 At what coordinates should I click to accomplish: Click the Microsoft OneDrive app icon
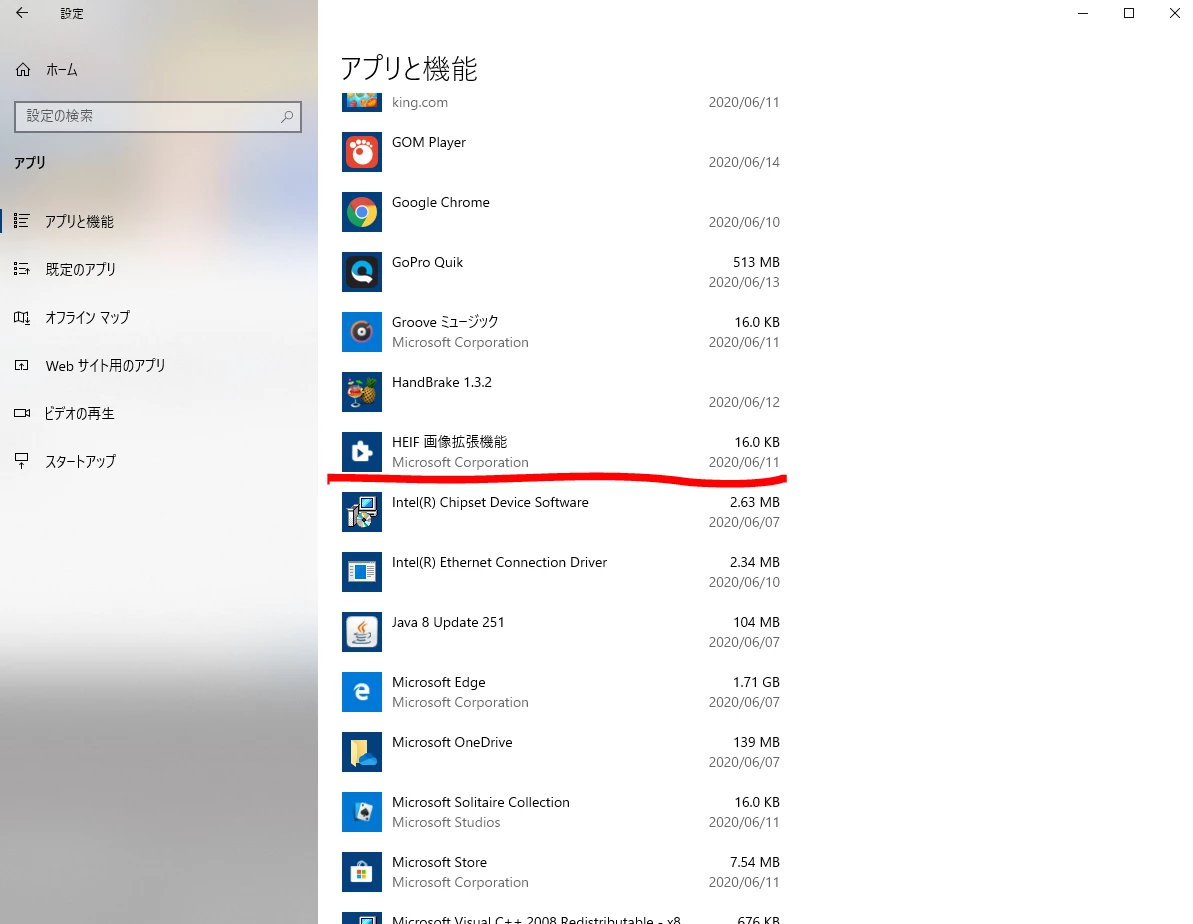(x=361, y=752)
